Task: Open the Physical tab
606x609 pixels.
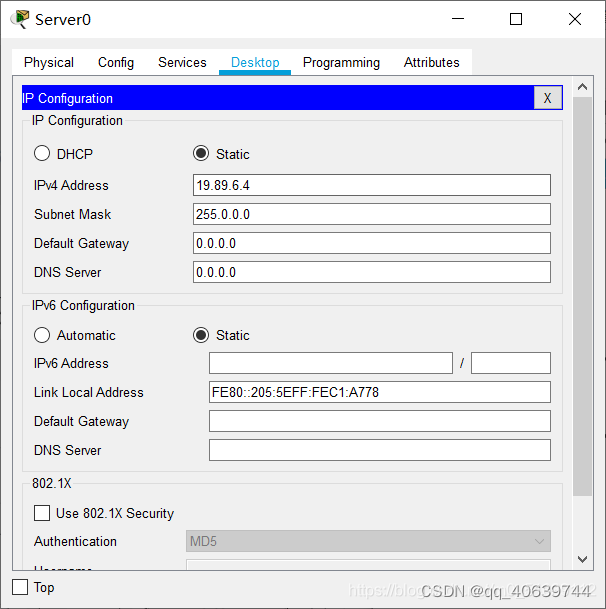Action: (x=49, y=62)
